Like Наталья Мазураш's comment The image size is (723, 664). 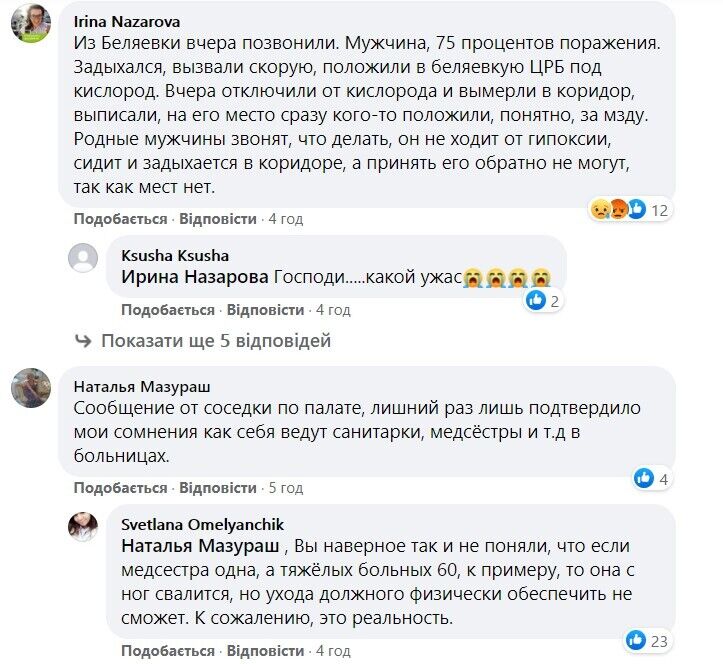[120, 487]
